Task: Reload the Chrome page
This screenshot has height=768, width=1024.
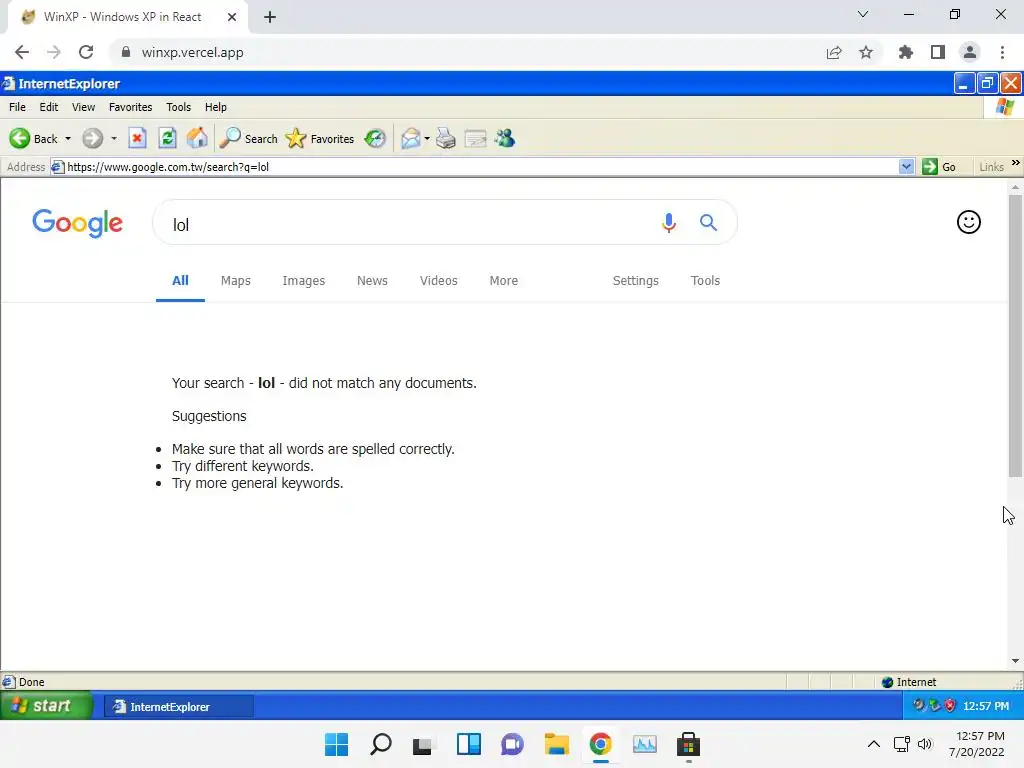Action: (86, 52)
